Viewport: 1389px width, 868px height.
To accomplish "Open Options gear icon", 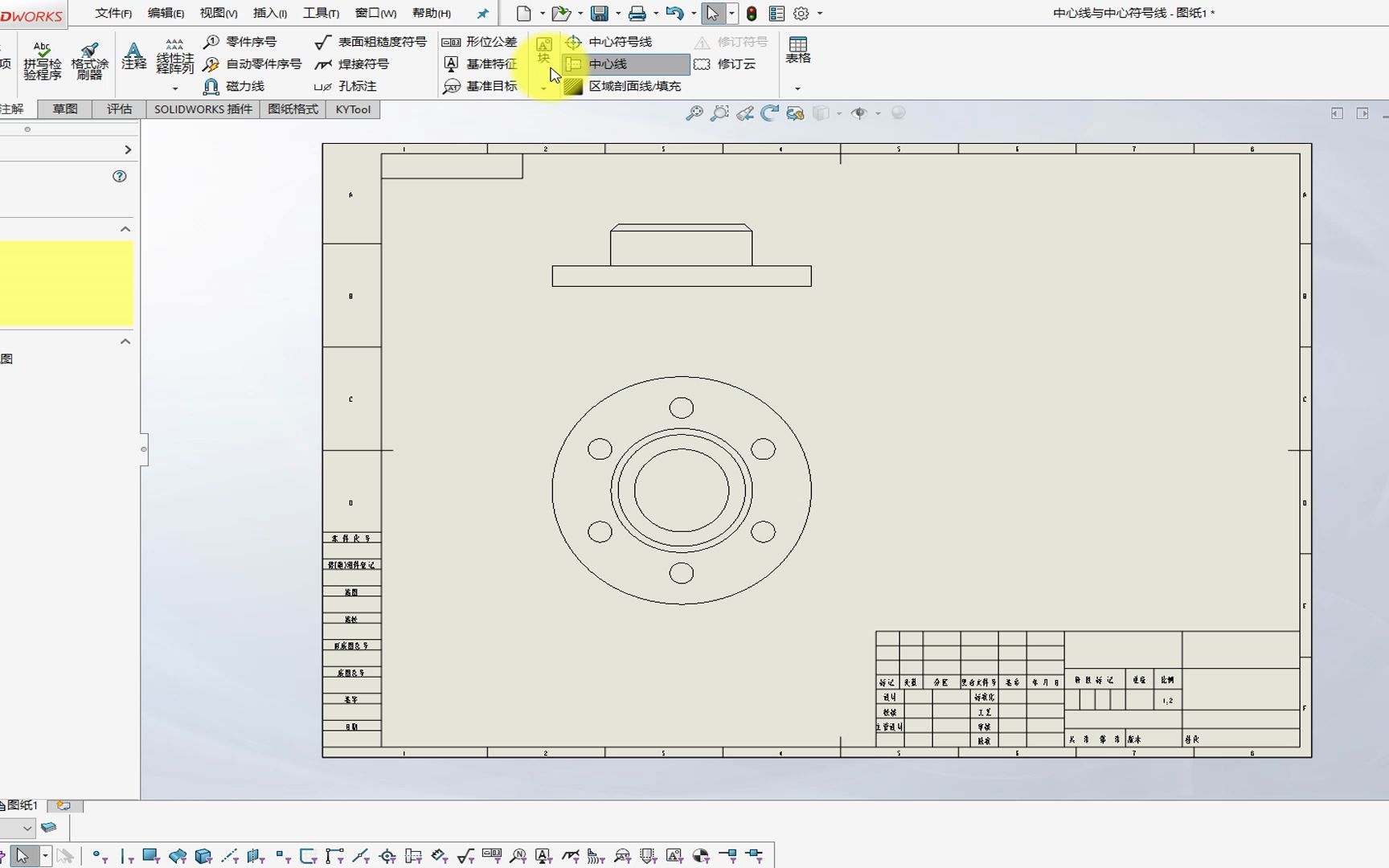I will pyautogui.click(x=801, y=14).
